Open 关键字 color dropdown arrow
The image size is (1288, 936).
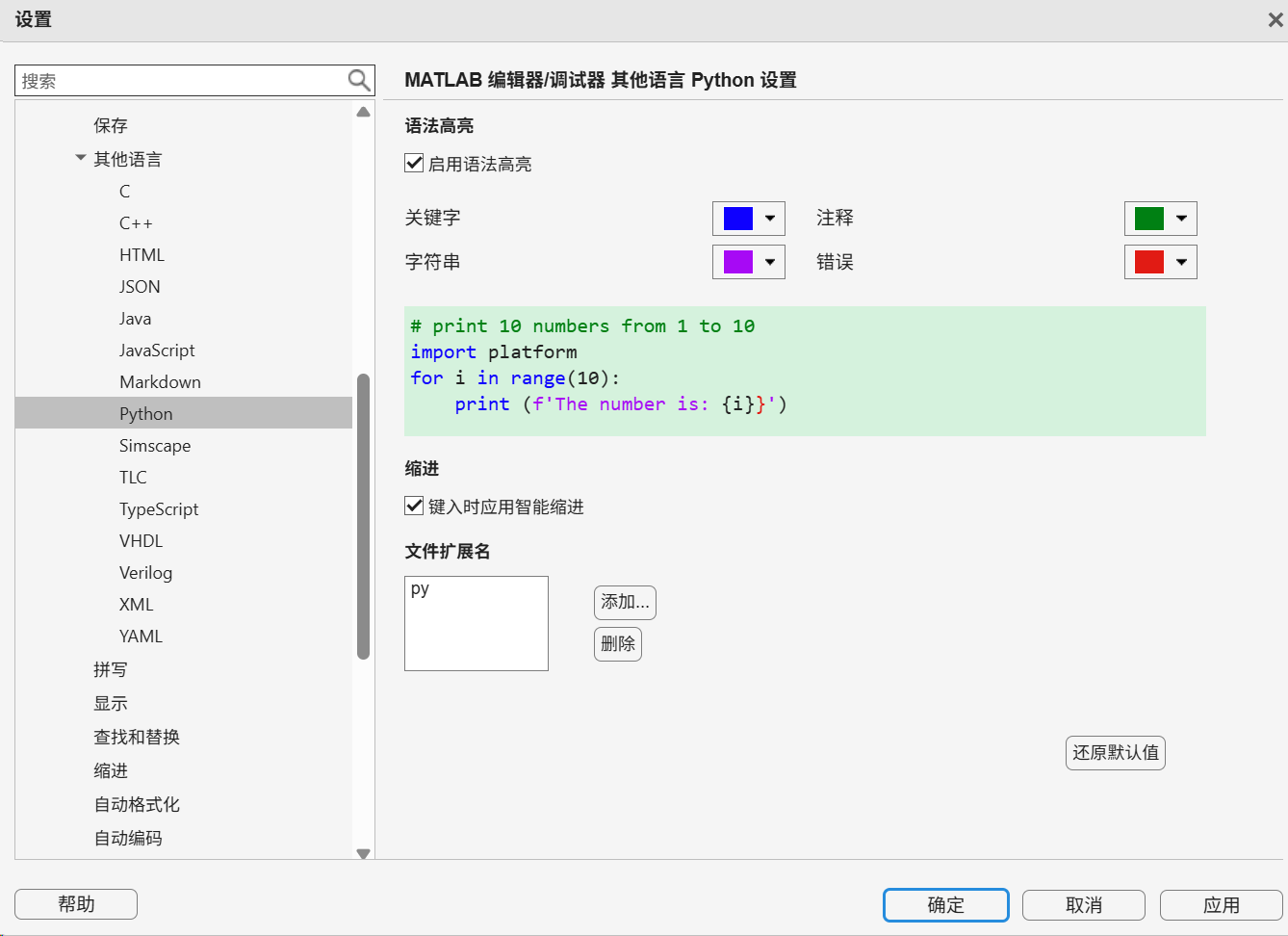(770, 219)
